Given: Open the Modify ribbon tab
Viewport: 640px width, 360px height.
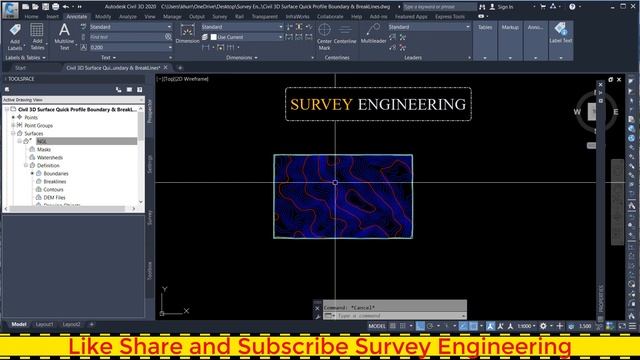Looking at the screenshot, I should (103, 17).
